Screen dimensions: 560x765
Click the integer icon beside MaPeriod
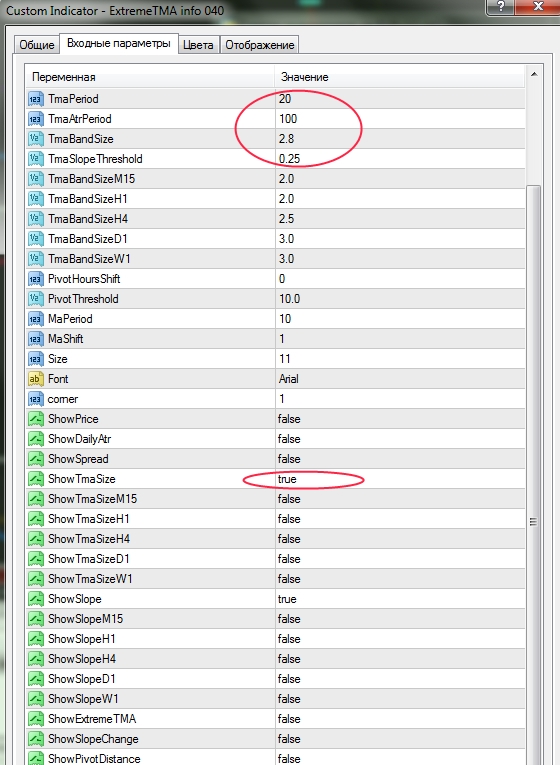tap(36, 319)
